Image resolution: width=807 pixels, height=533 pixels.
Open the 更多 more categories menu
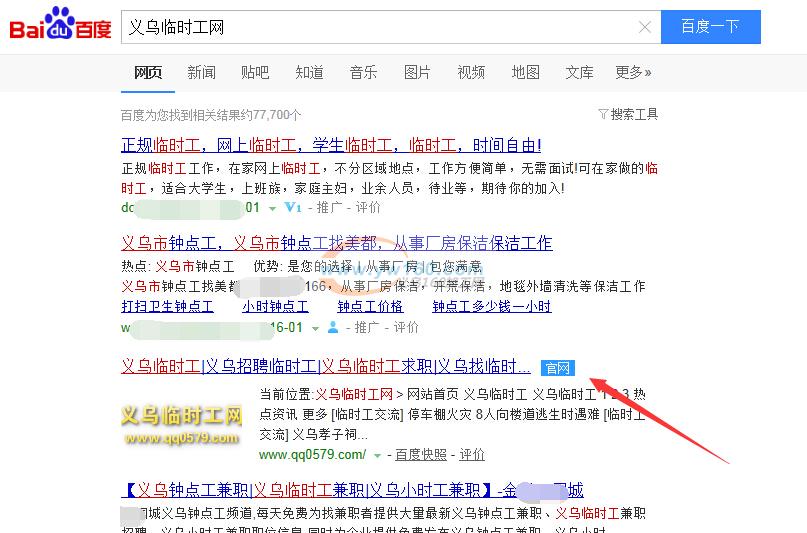click(632, 72)
